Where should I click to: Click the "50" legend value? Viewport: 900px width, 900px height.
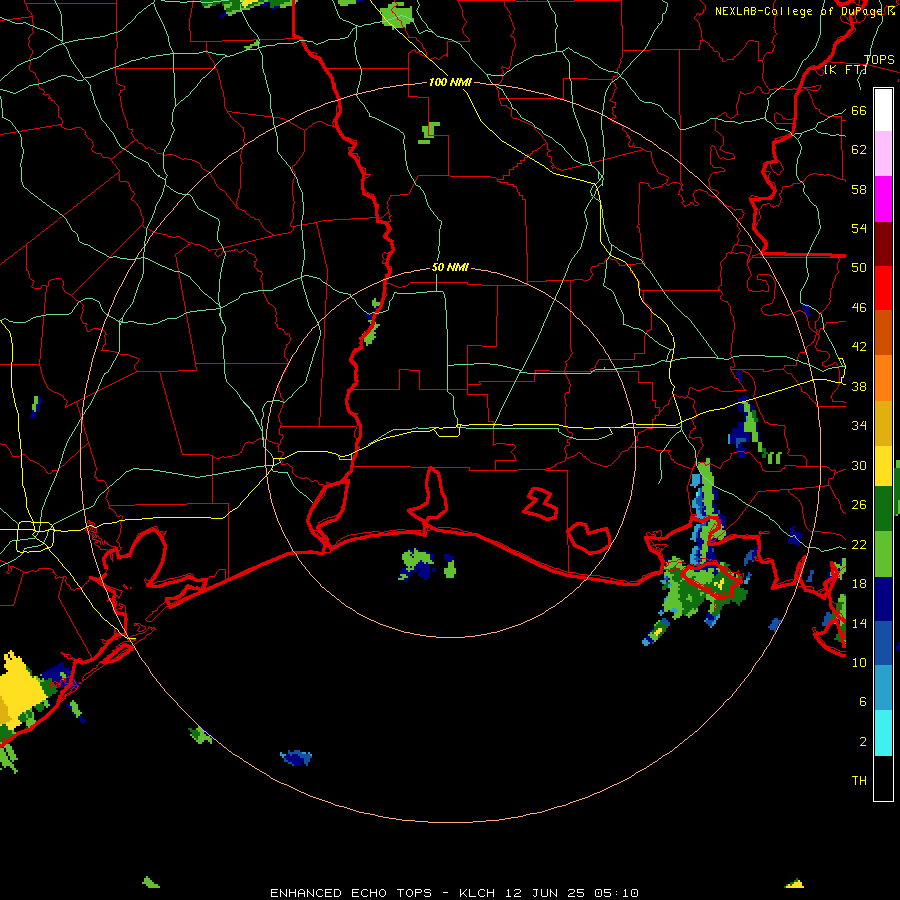tap(859, 267)
